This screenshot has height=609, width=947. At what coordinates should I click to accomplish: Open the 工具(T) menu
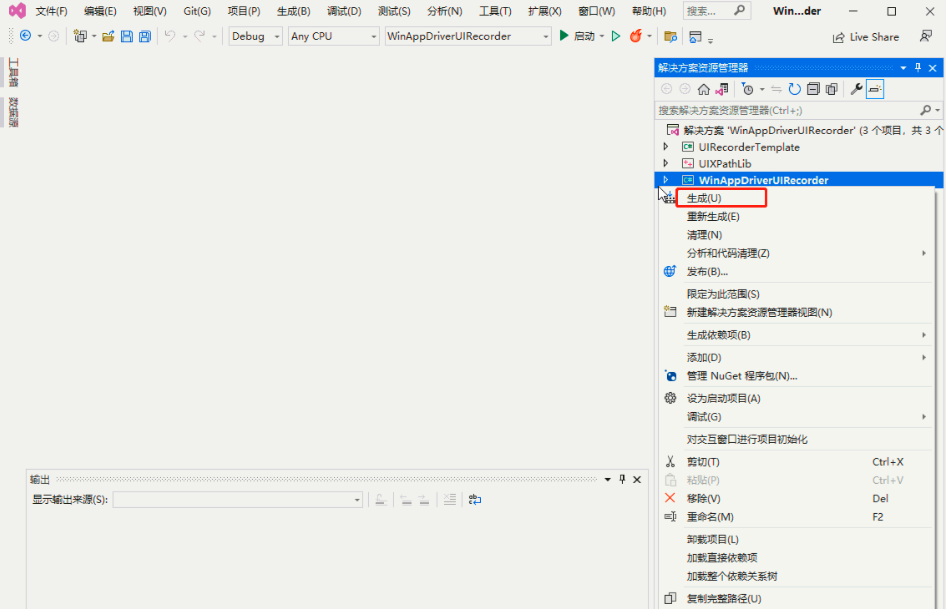click(495, 11)
